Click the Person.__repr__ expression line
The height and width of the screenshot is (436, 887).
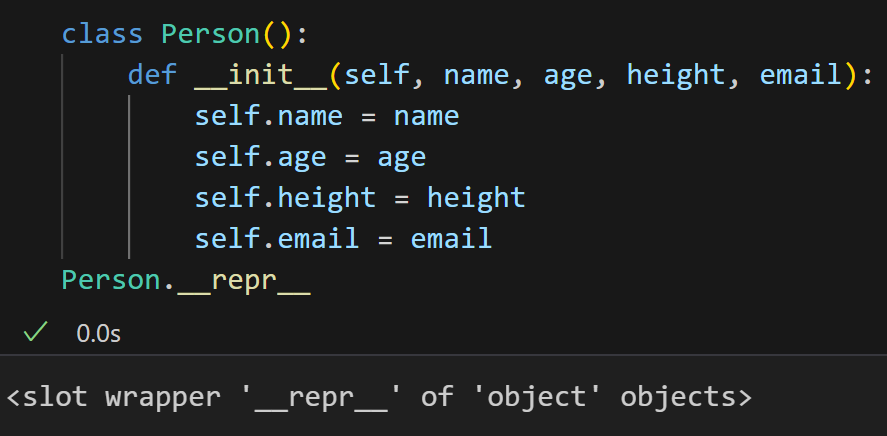(186, 281)
